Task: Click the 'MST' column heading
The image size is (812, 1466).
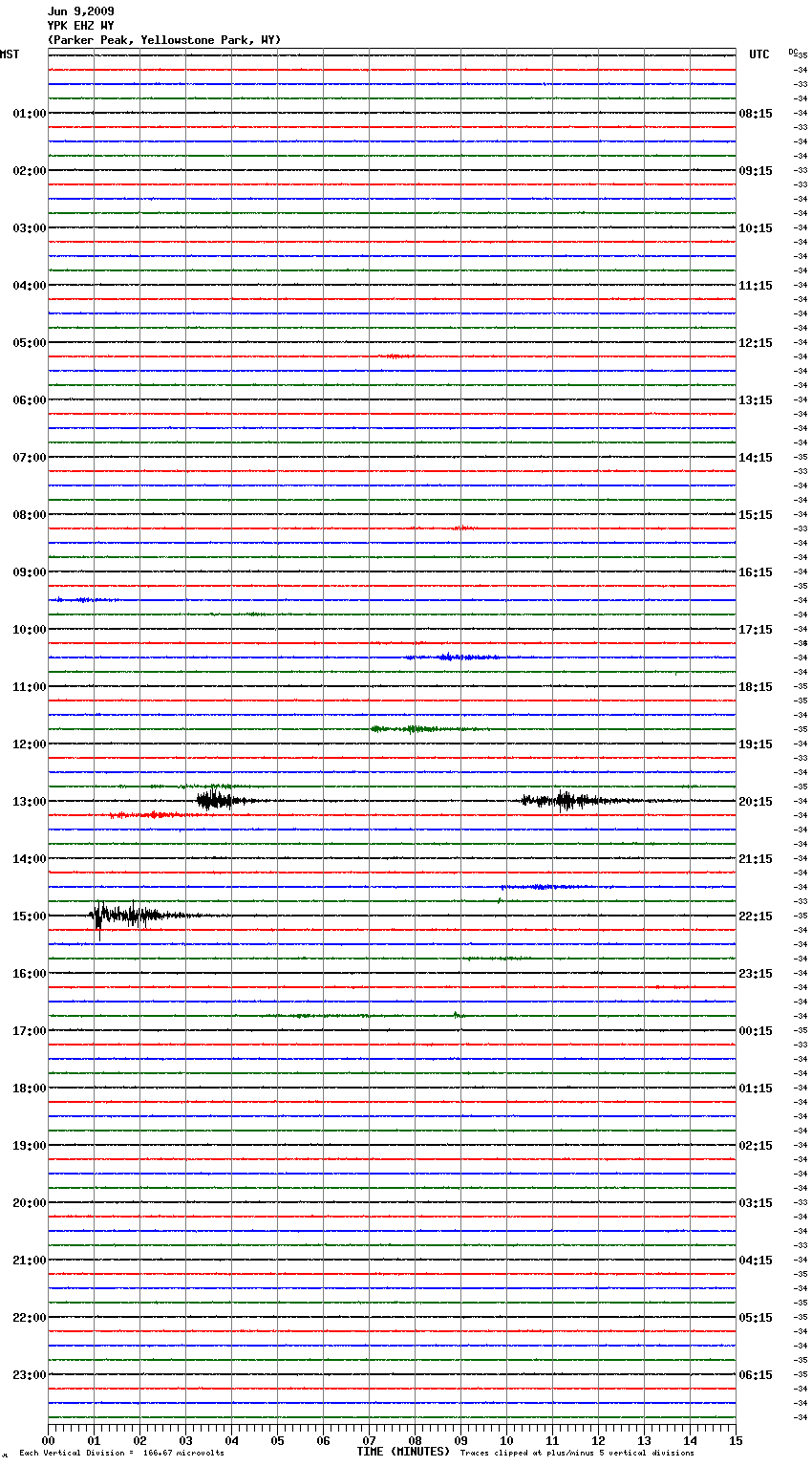Action: click(x=10, y=54)
